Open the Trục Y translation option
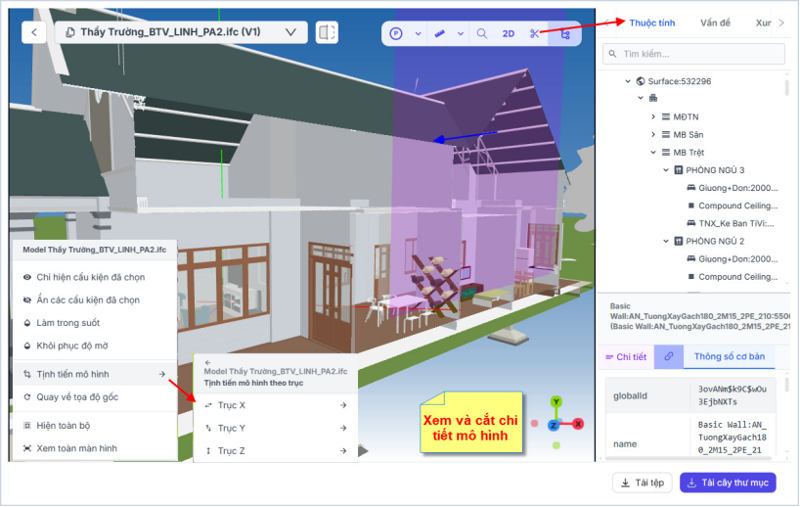This screenshot has height=507, width=800. [x=276, y=428]
